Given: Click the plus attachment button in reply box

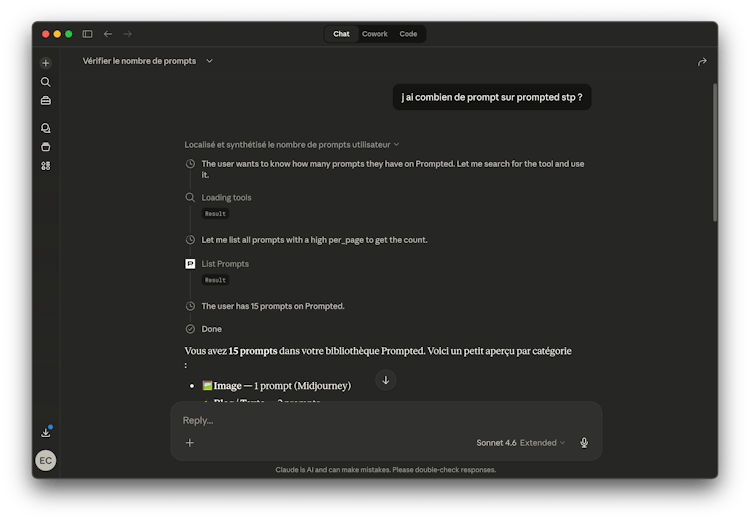Looking at the screenshot, I should (x=190, y=443).
